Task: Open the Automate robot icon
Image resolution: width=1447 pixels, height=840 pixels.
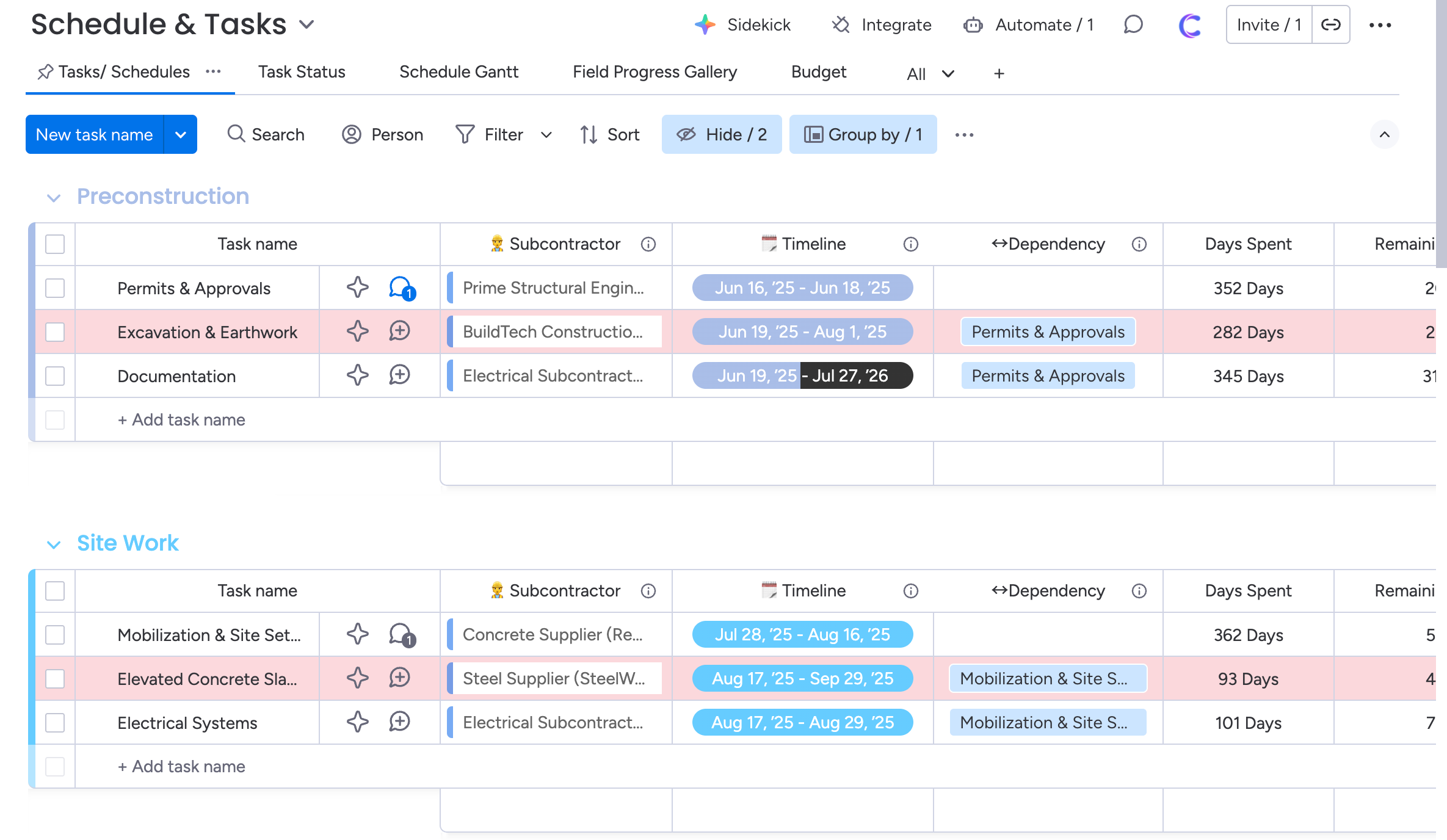Action: pyautogui.click(x=973, y=25)
